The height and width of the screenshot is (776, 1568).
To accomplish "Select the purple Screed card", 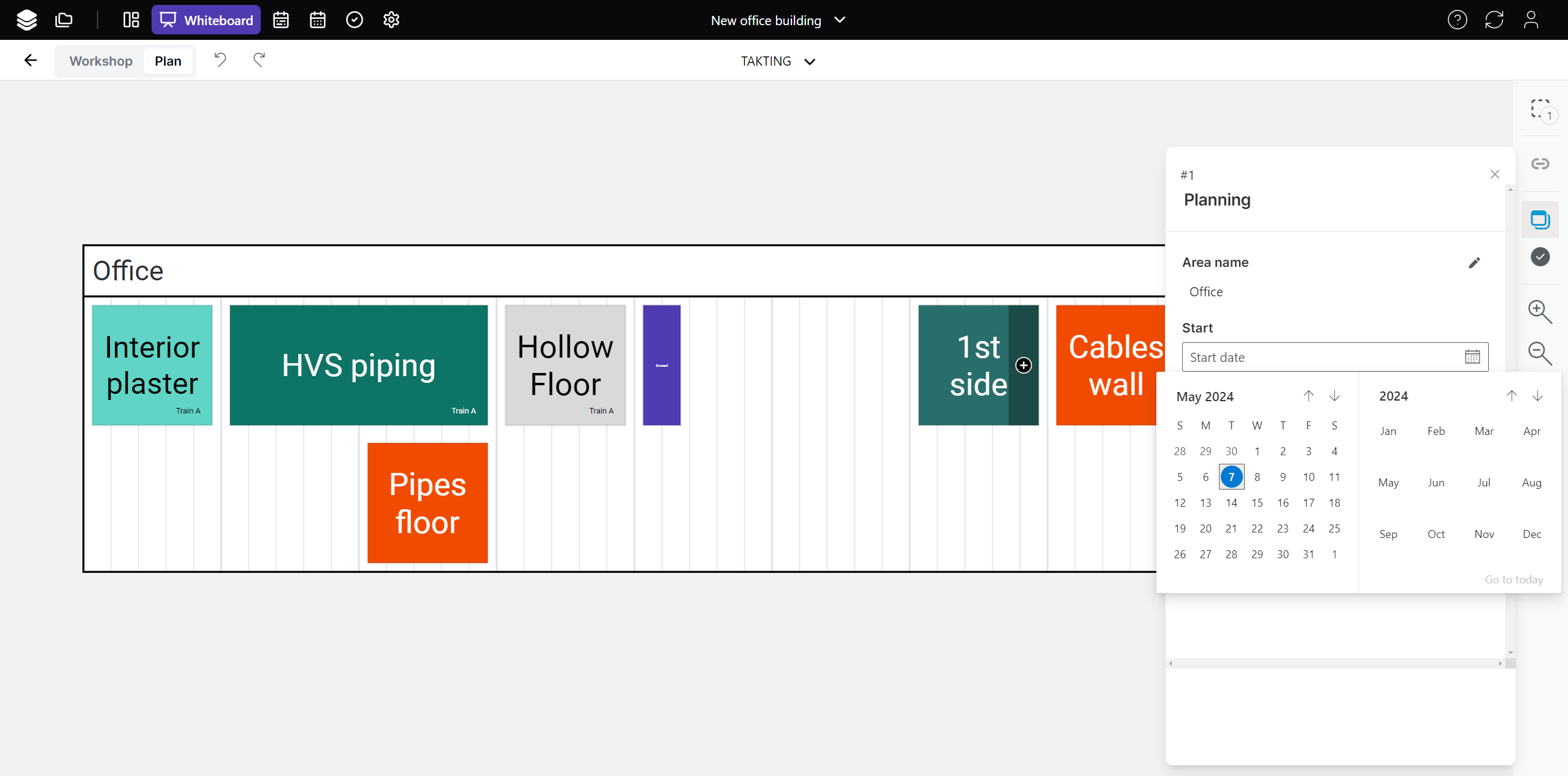I will [x=661, y=366].
